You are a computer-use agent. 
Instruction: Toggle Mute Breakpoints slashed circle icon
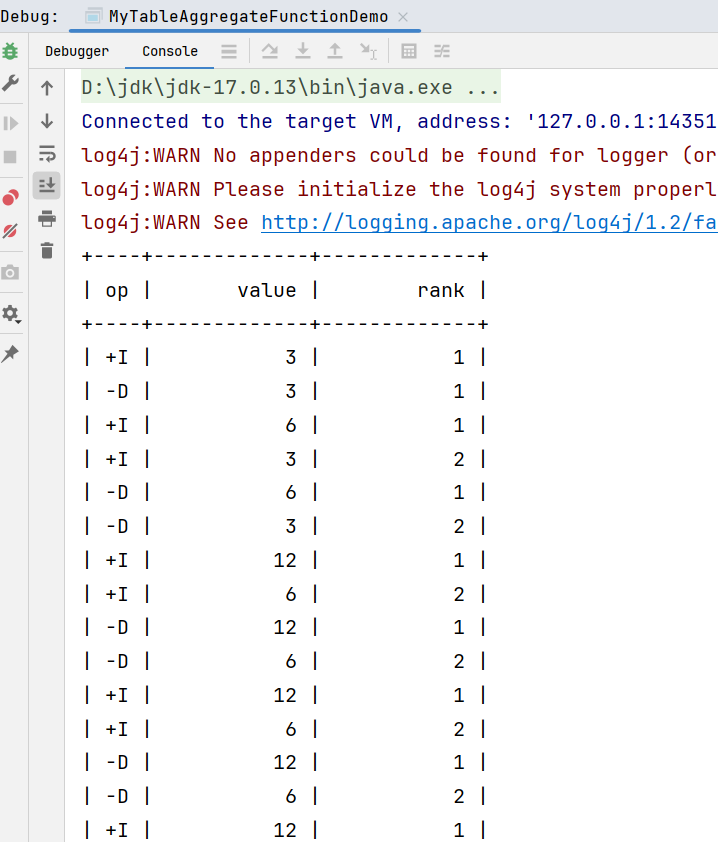(10, 231)
